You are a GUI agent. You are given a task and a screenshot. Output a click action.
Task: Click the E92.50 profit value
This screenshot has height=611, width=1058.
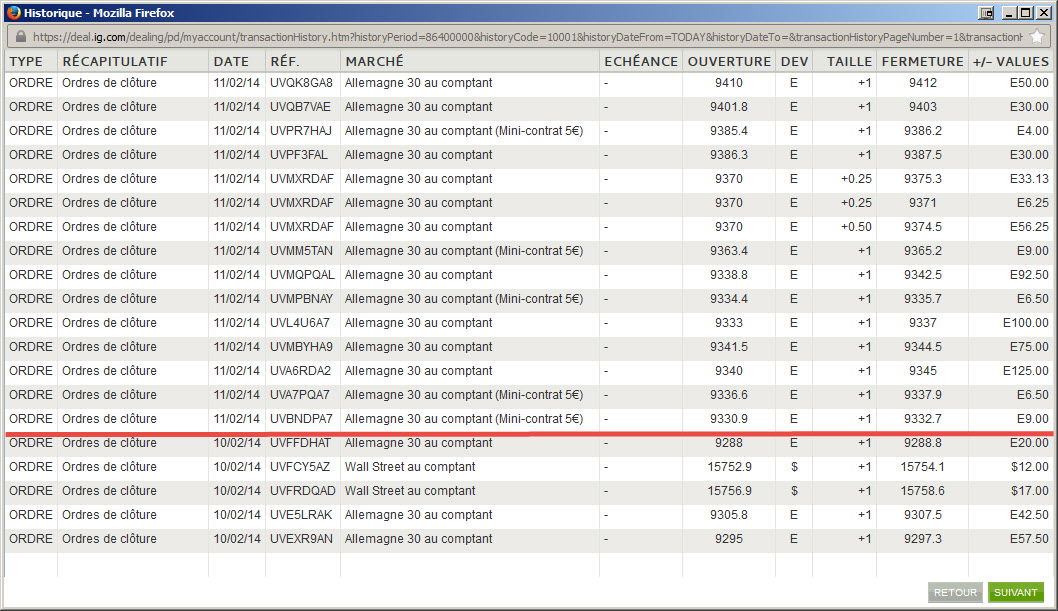(1029, 274)
